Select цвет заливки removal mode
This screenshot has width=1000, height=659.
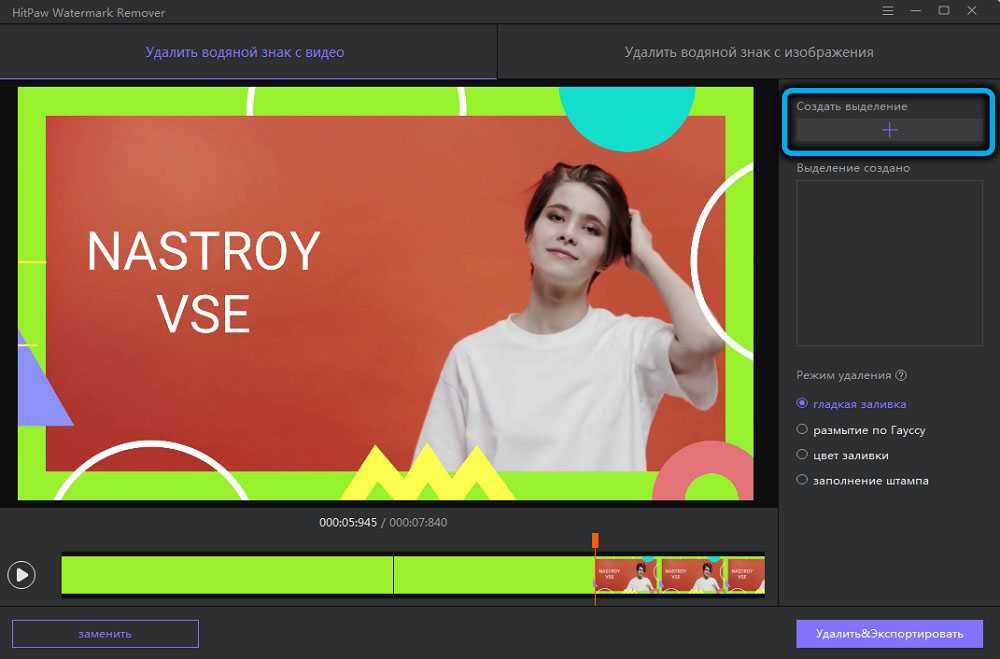coord(802,455)
